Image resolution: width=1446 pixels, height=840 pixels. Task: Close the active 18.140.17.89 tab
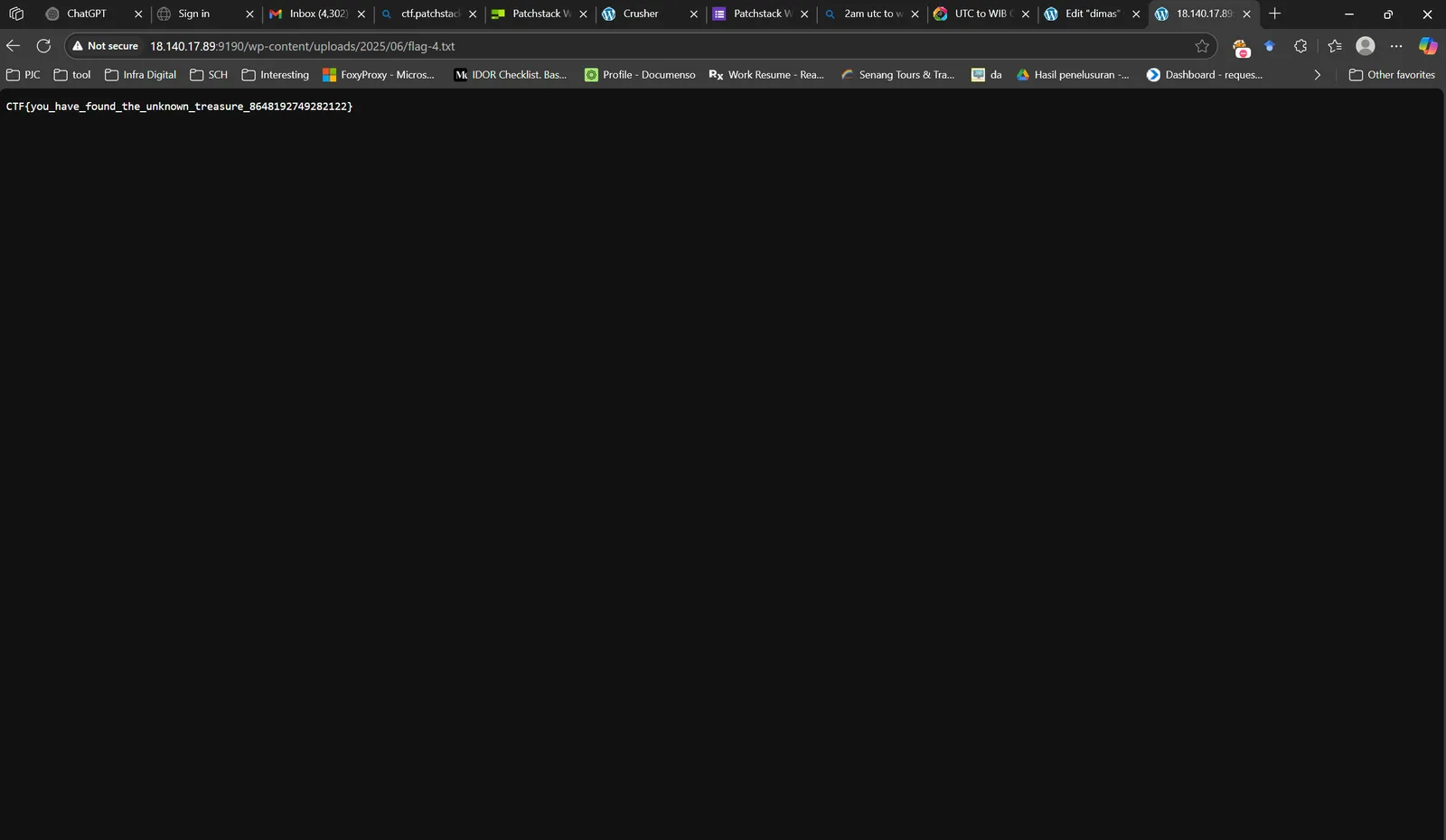(1247, 14)
